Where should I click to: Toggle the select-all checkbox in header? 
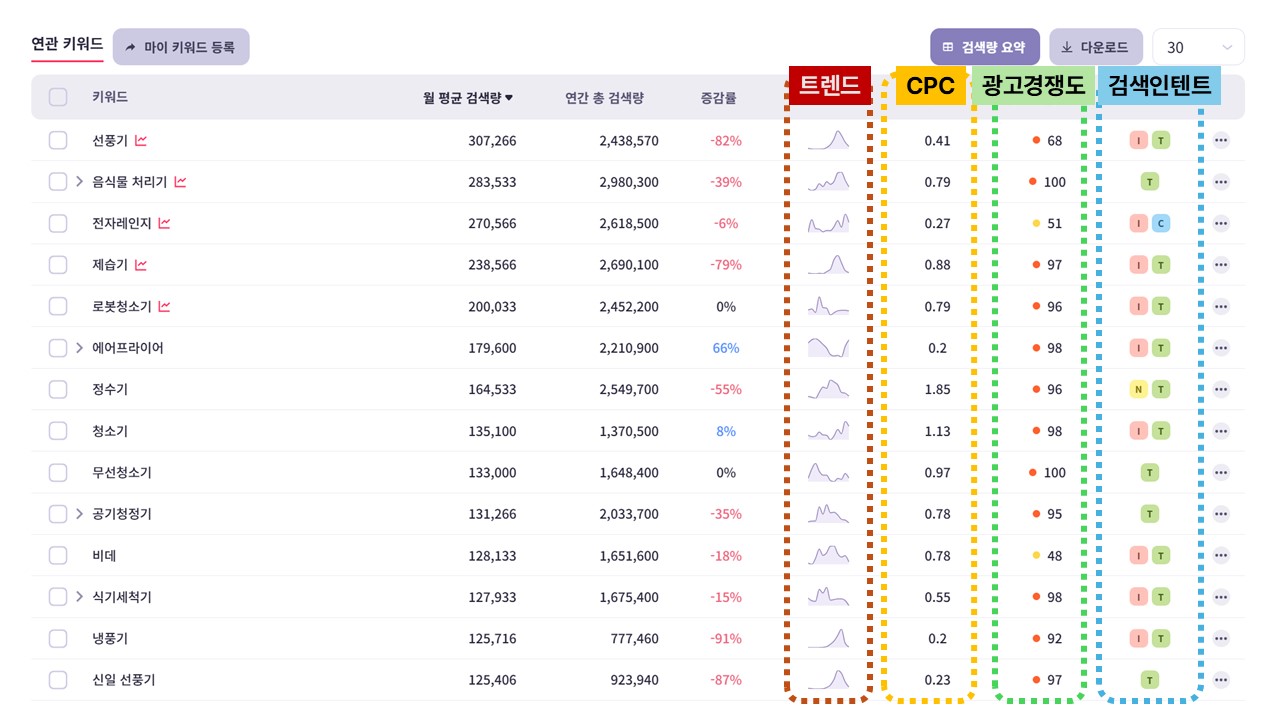pos(58,97)
